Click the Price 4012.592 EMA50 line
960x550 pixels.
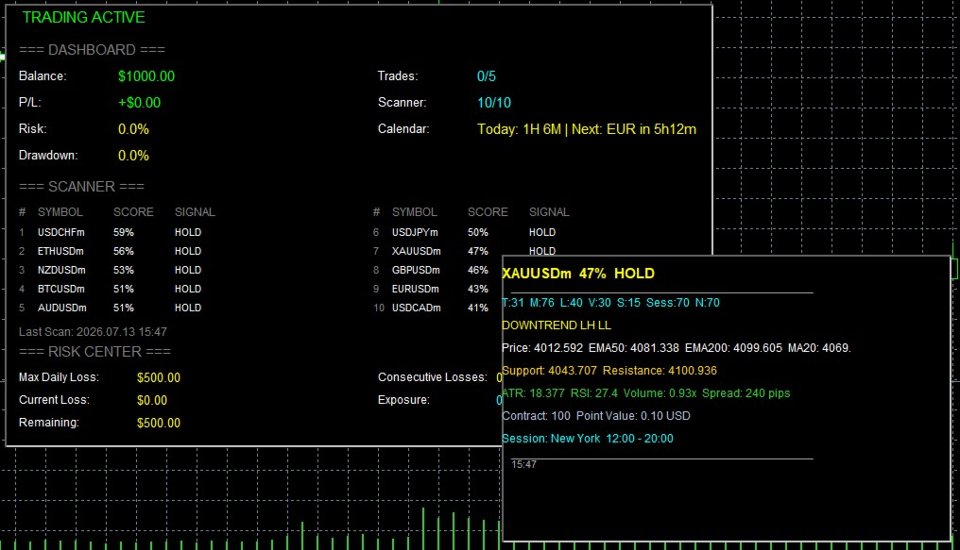pos(676,348)
